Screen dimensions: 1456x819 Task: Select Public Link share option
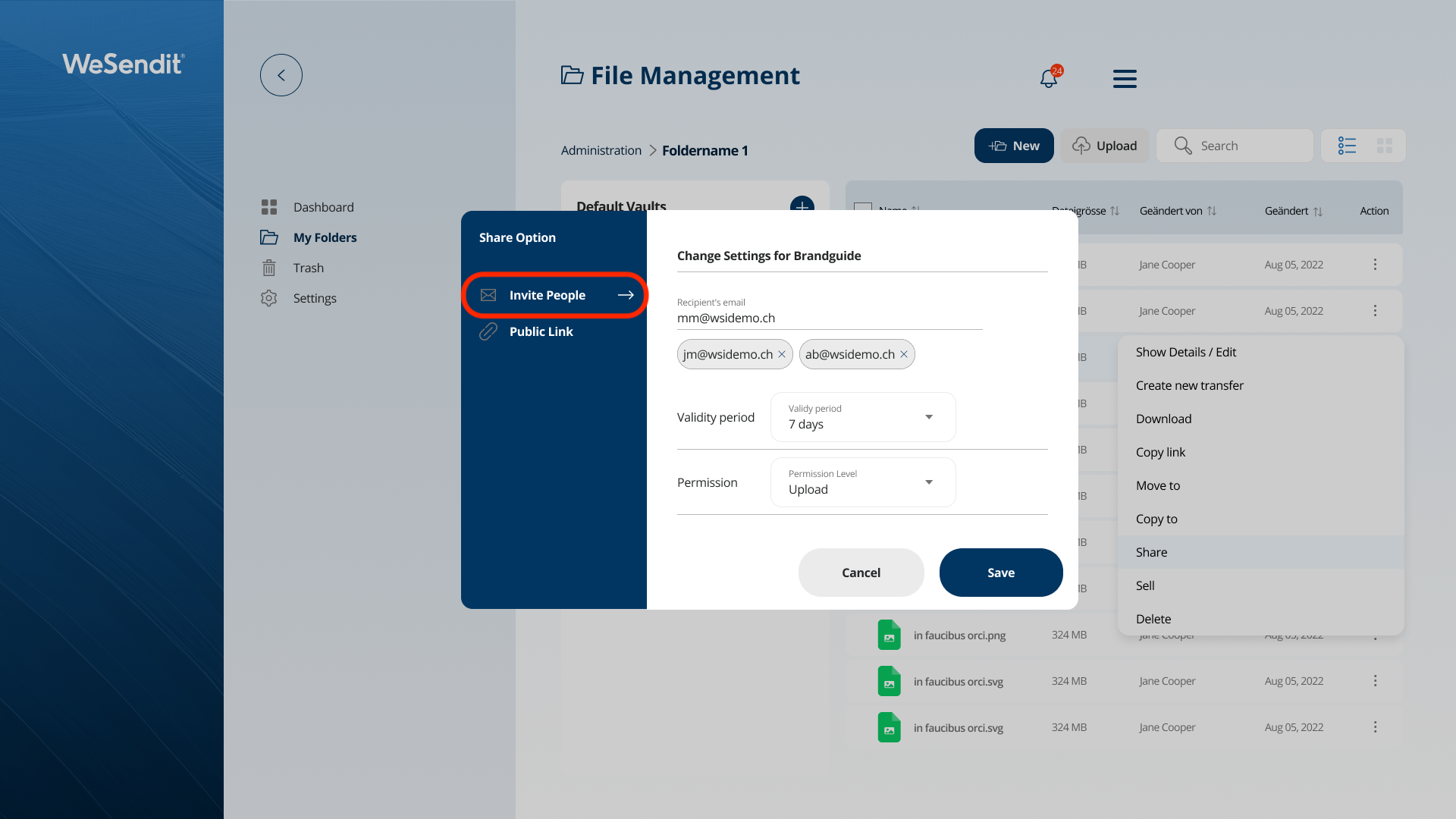(541, 331)
